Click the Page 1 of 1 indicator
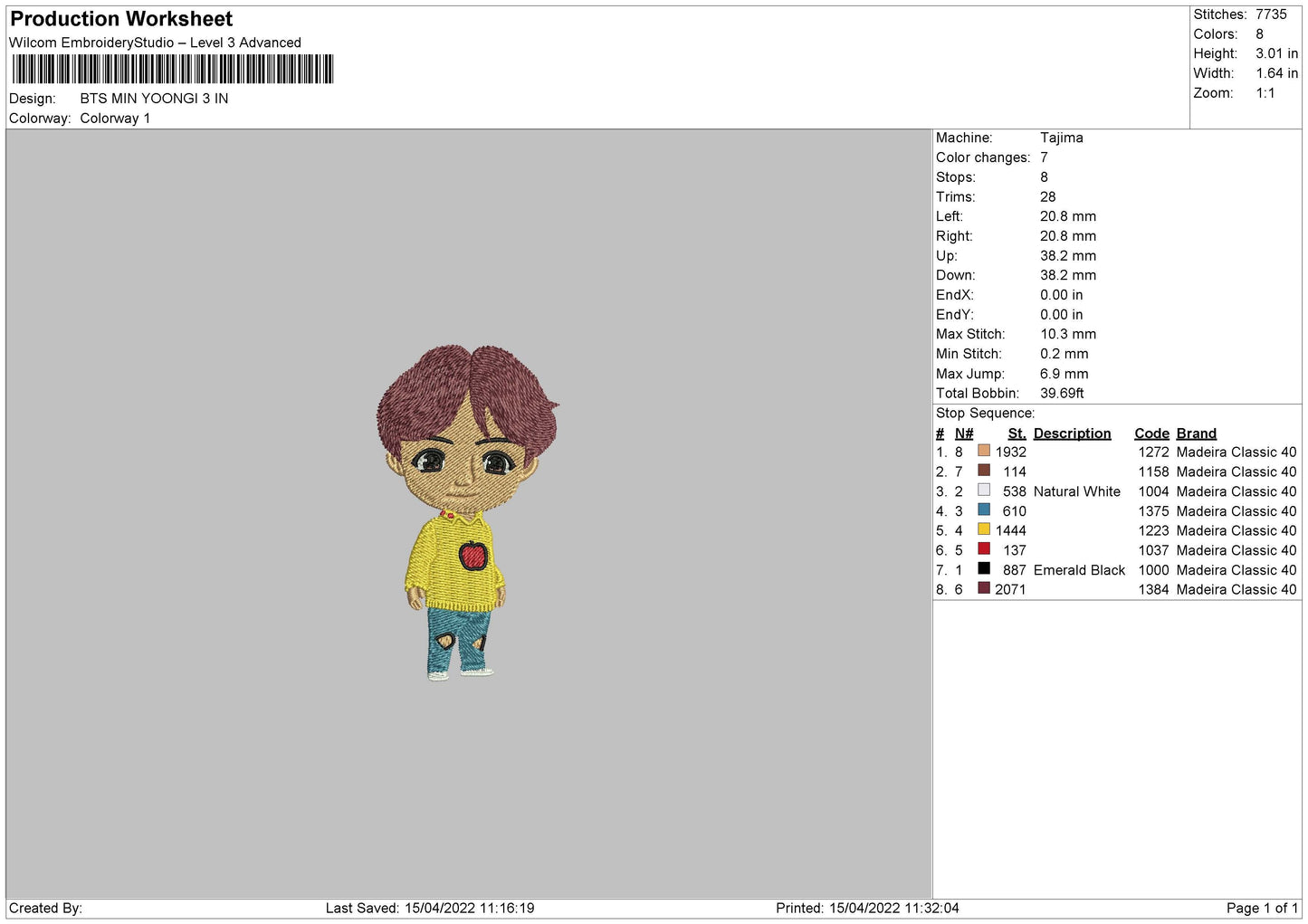The image size is (1308, 924). tap(1262, 908)
